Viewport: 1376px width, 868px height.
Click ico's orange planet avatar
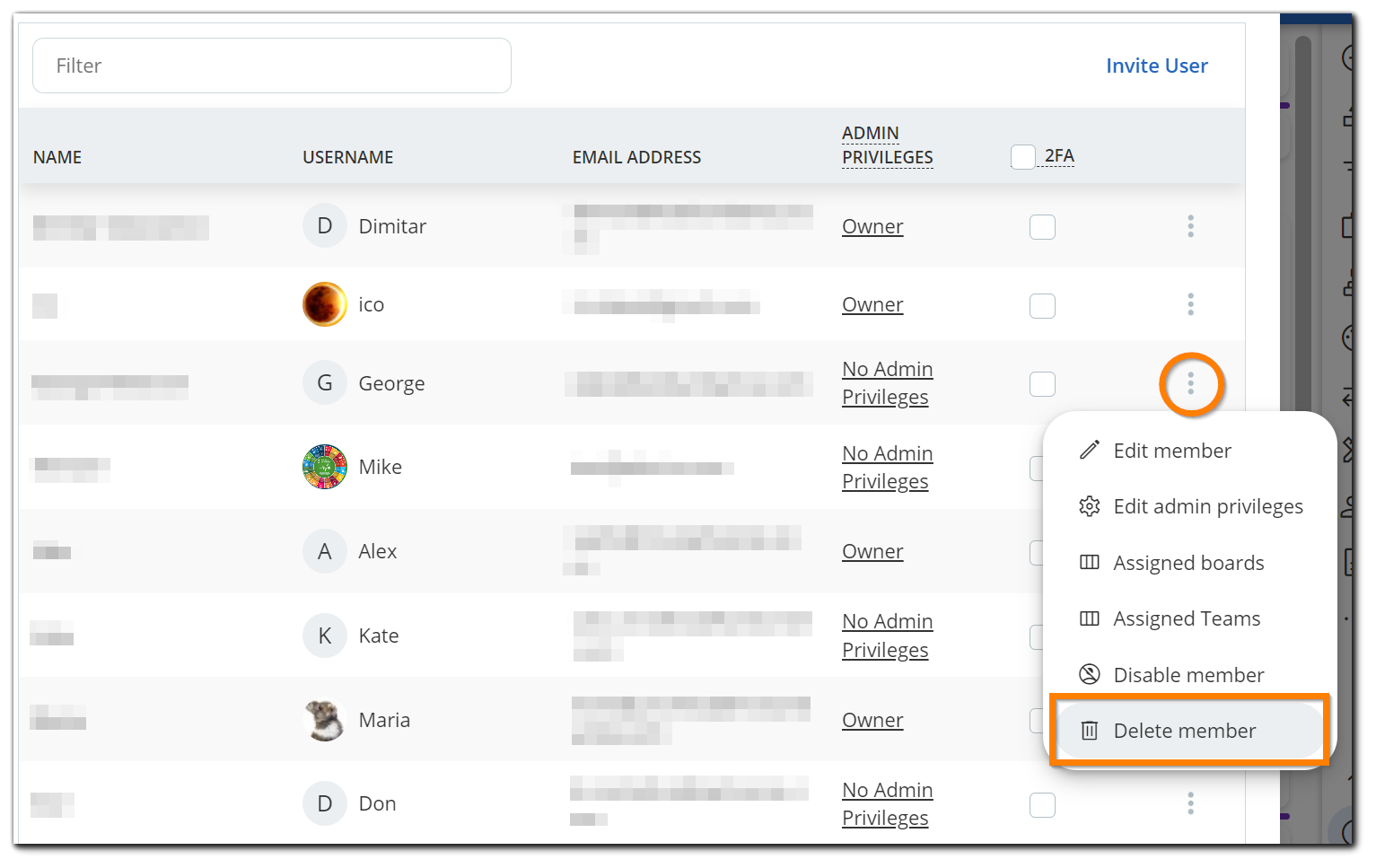coord(324,304)
